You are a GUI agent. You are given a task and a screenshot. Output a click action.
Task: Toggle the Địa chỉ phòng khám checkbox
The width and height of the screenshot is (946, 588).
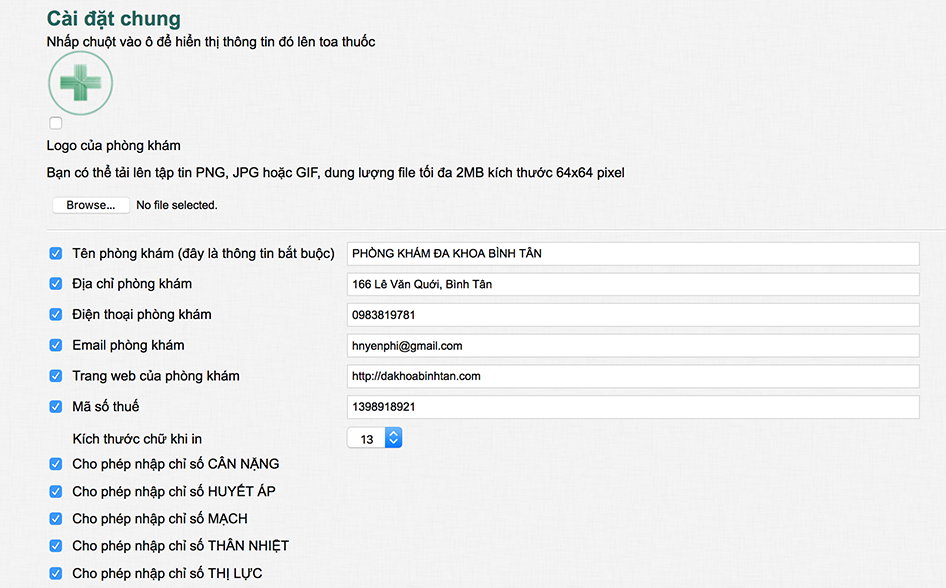[56, 284]
